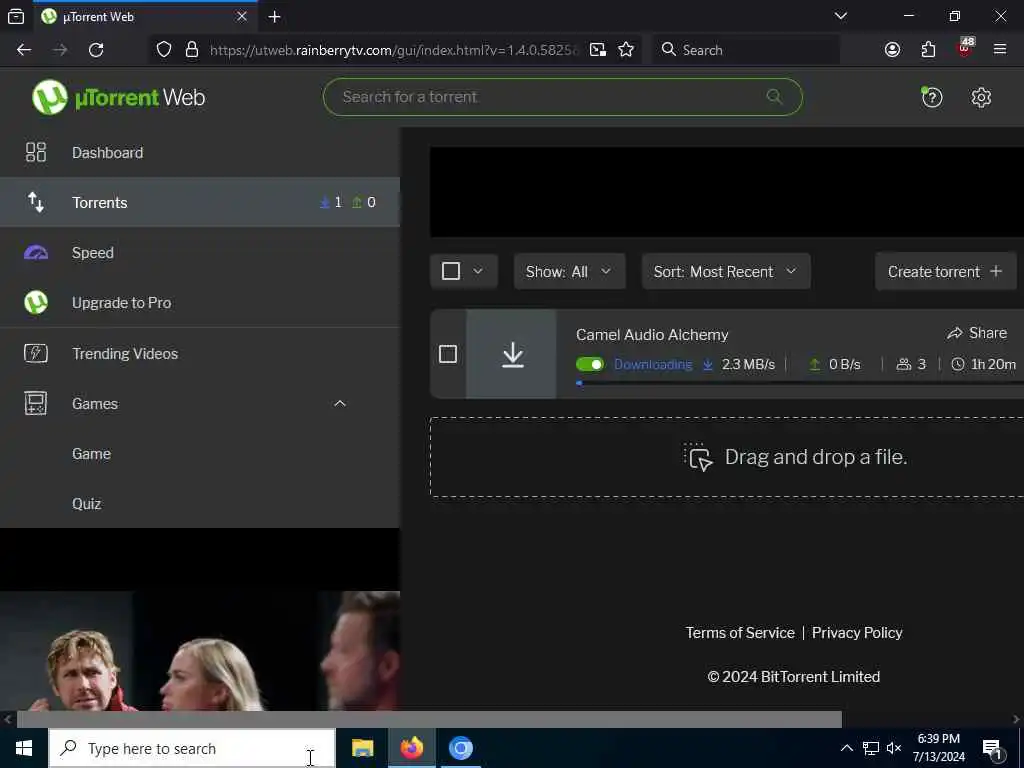Bookmark this page with the star icon
The image size is (1024, 768).
tap(626, 50)
